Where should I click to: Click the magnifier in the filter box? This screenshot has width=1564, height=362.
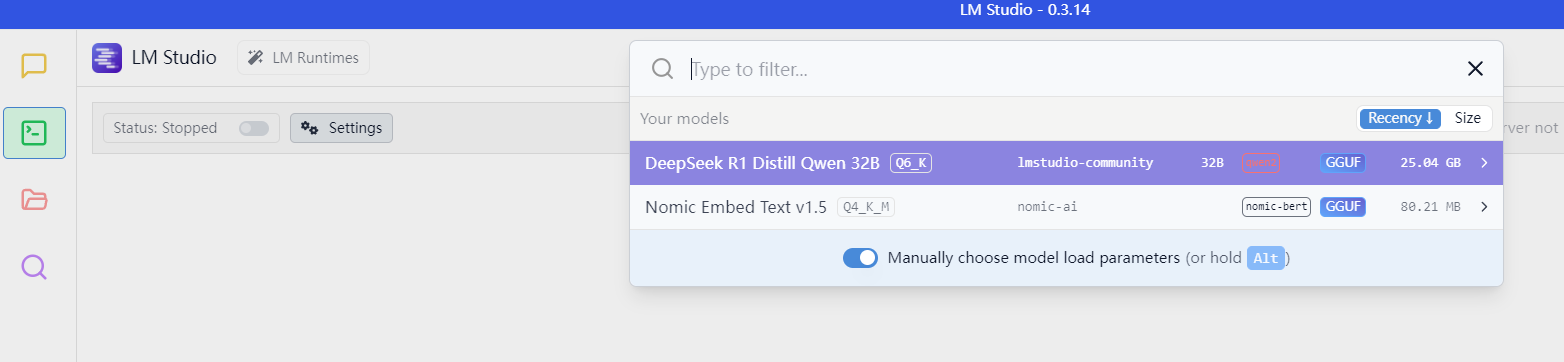(662, 68)
